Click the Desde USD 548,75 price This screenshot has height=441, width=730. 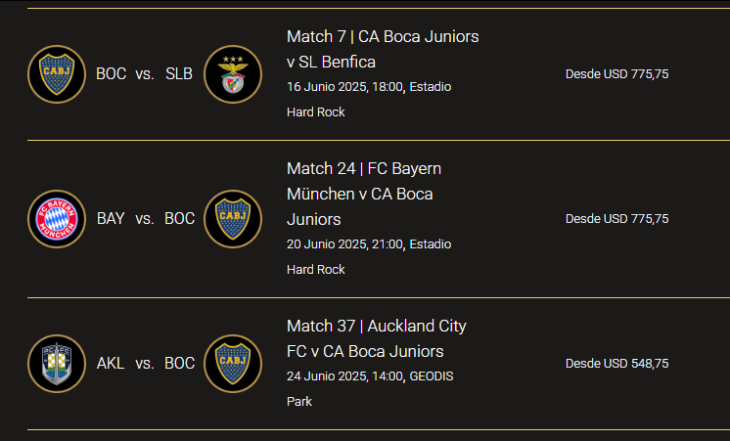[617, 364]
